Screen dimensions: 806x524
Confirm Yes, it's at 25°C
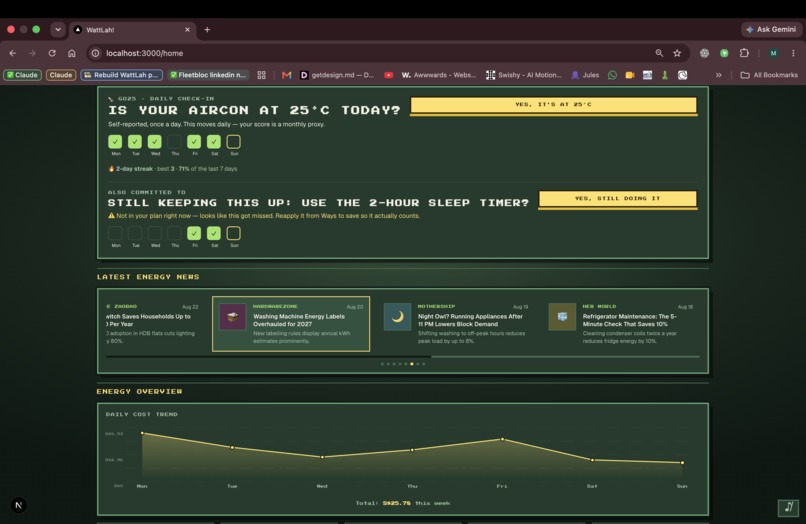click(554, 105)
